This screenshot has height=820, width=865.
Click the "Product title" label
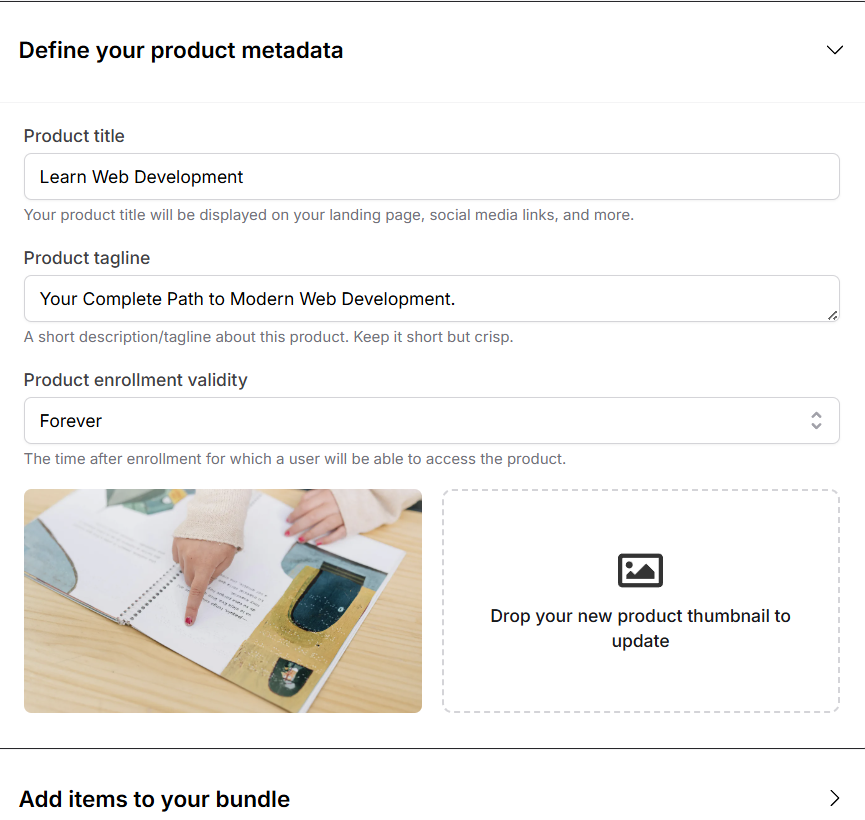74,136
